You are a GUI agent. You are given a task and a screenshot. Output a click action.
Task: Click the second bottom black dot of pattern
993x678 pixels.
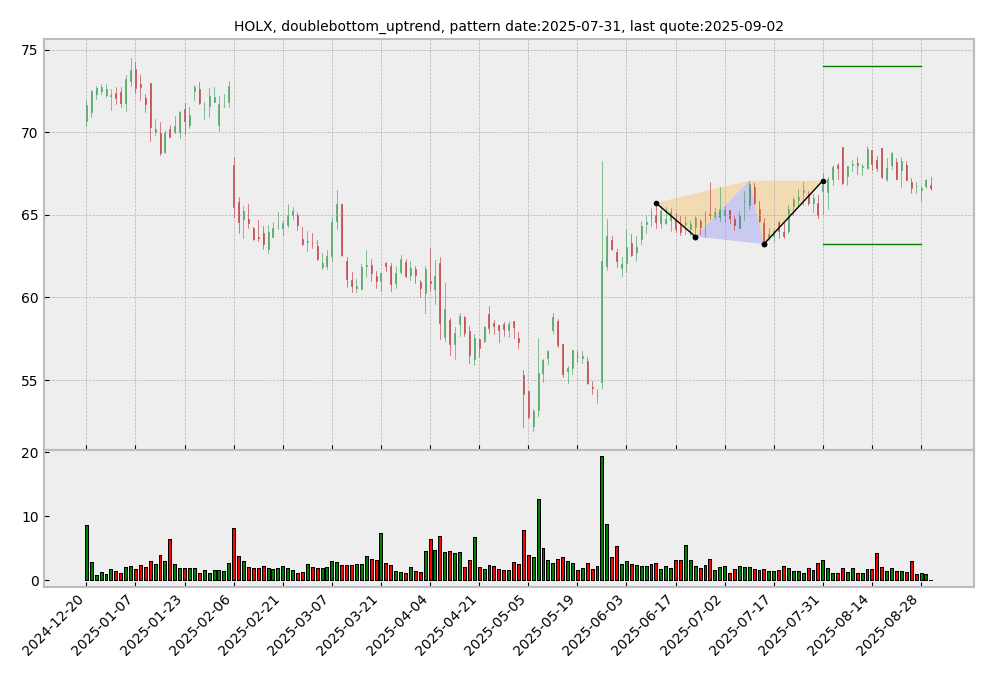[764, 244]
